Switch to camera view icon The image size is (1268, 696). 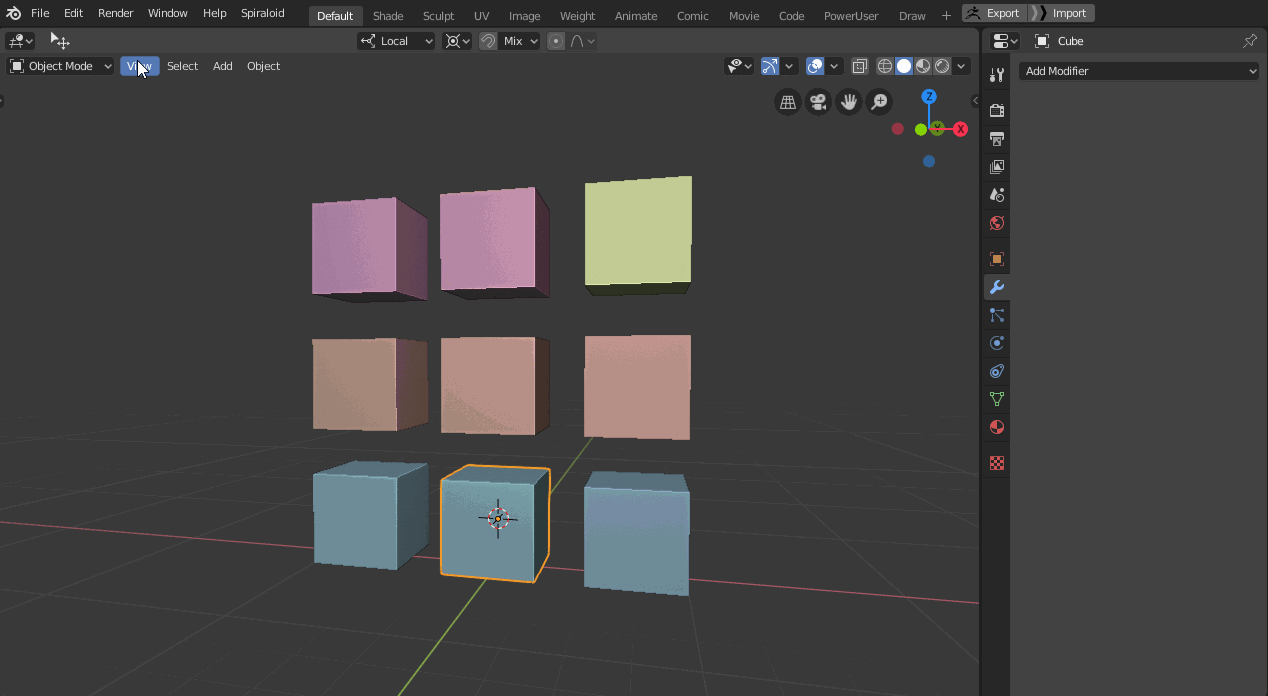coord(819,102)
